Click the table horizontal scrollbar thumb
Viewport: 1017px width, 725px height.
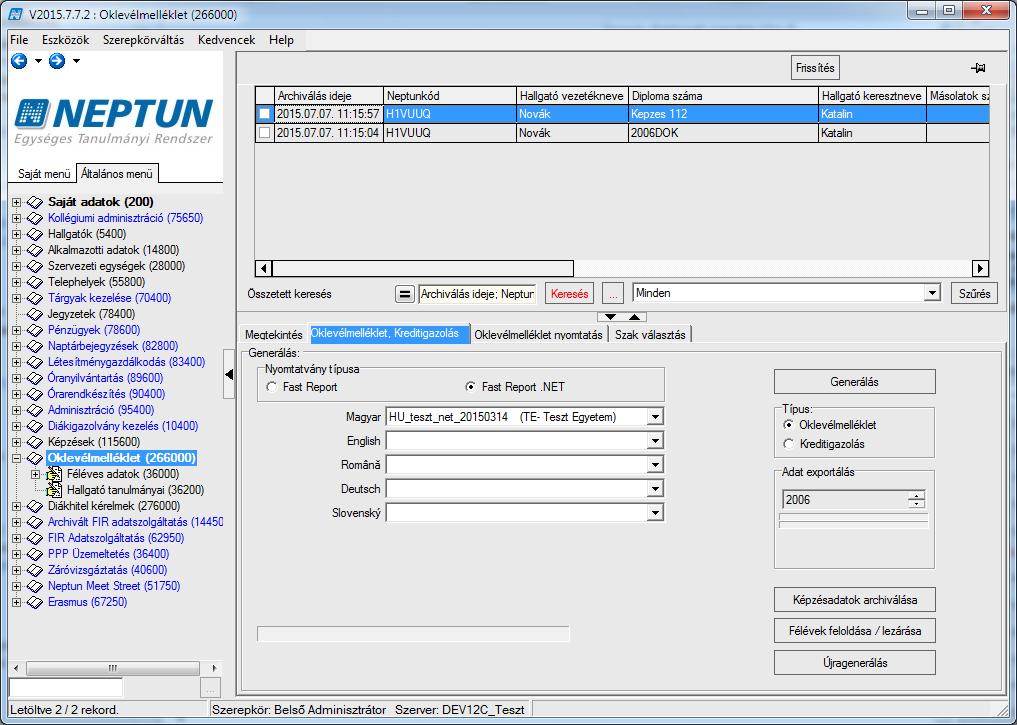pyautogui.click(x=423, y=268)
